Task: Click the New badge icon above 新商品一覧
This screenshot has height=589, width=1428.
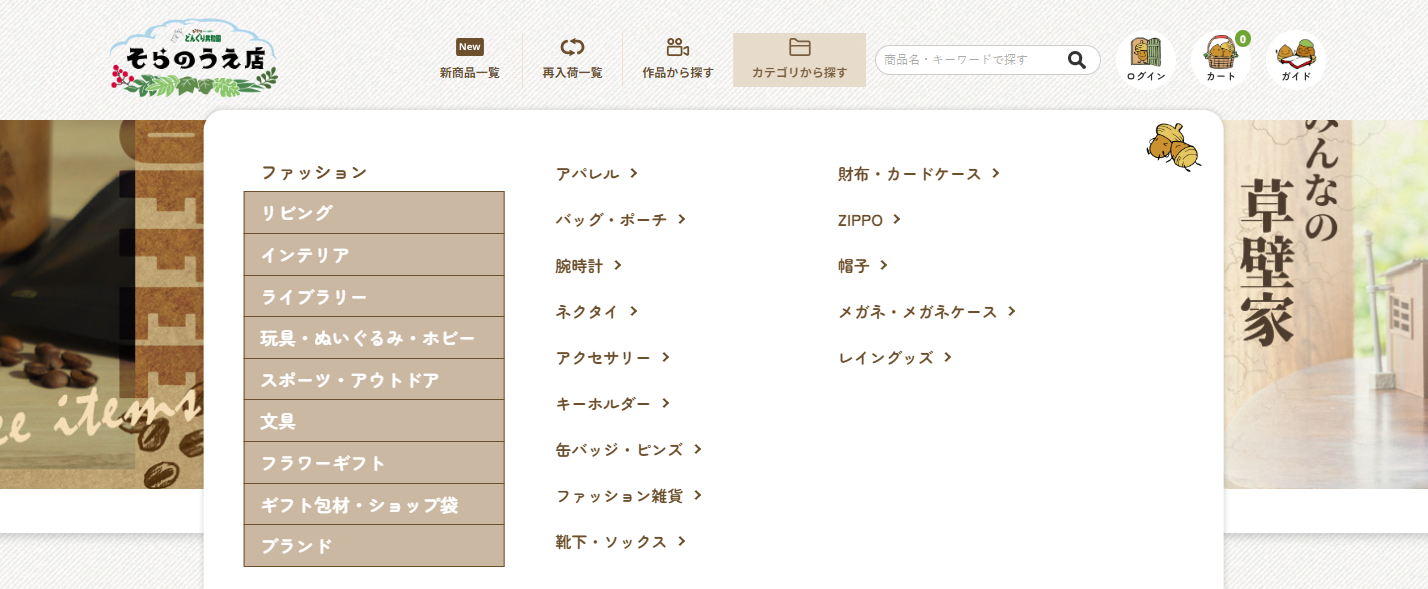Action: (x=470, y=47)
